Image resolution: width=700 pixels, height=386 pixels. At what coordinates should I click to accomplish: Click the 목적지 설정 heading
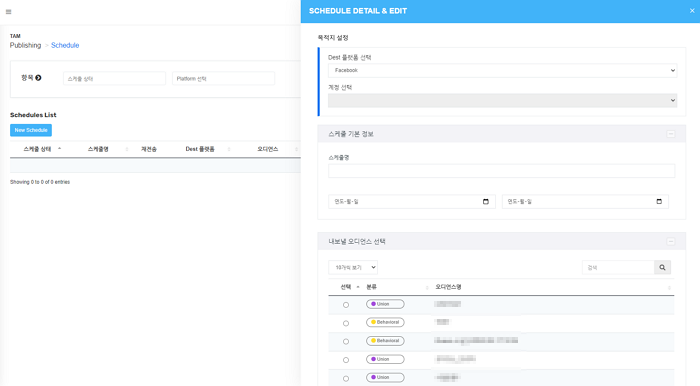333,38
